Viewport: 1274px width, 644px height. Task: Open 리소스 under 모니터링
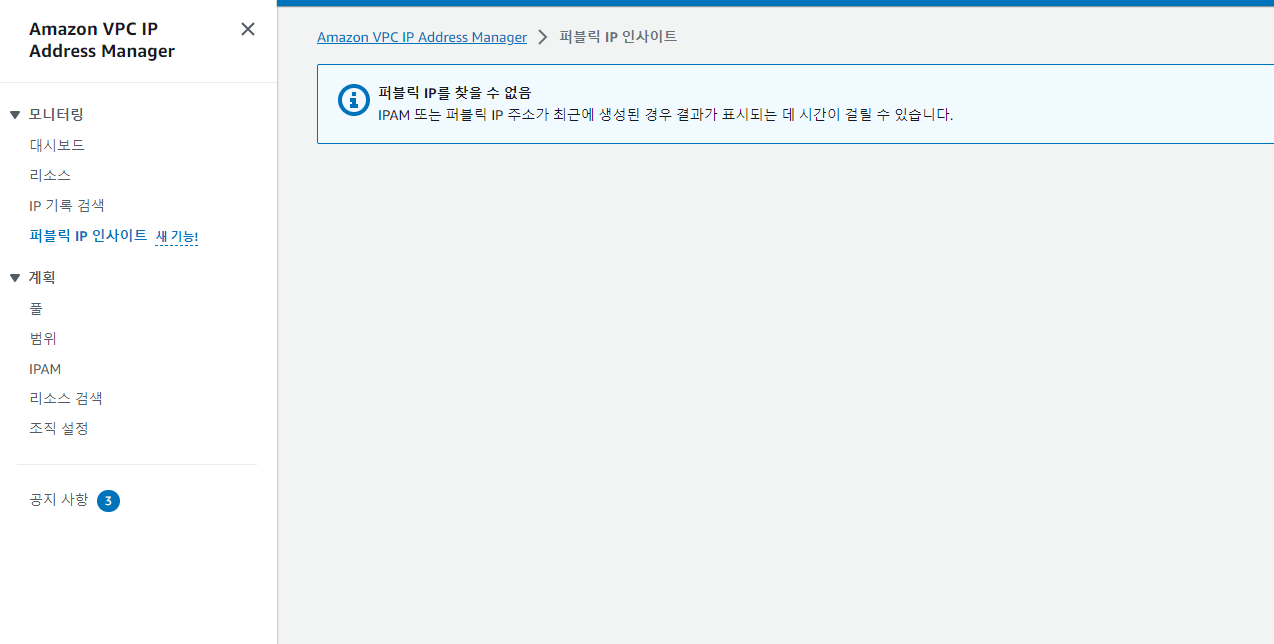click(x=50, y=175)
